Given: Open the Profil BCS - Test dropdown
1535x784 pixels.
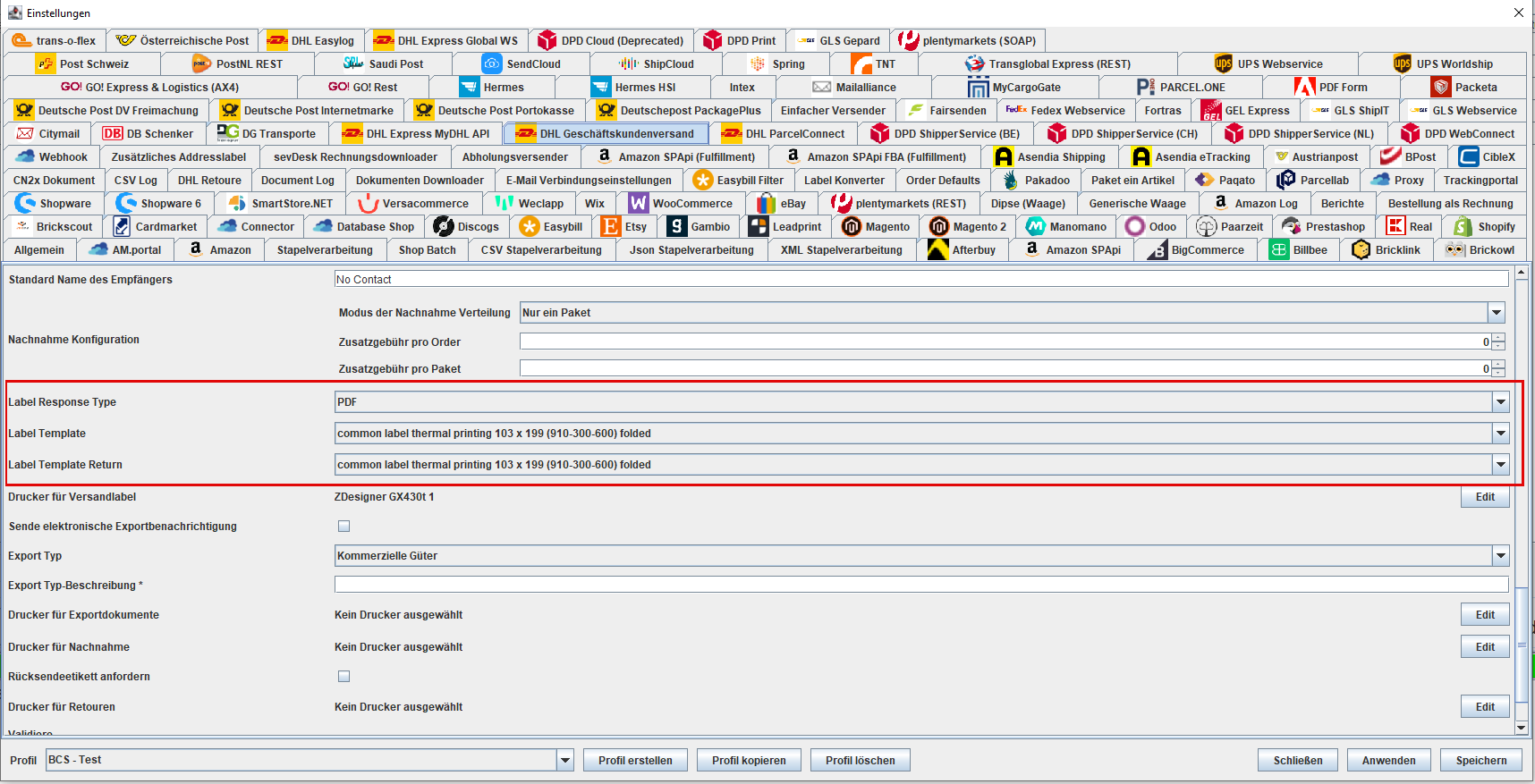Looking at the screenshot, I should (564, 760).
